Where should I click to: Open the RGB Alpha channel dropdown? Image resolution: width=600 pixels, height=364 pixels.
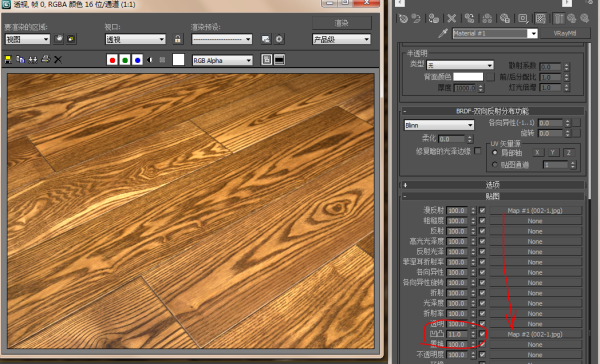coord(222,60)
